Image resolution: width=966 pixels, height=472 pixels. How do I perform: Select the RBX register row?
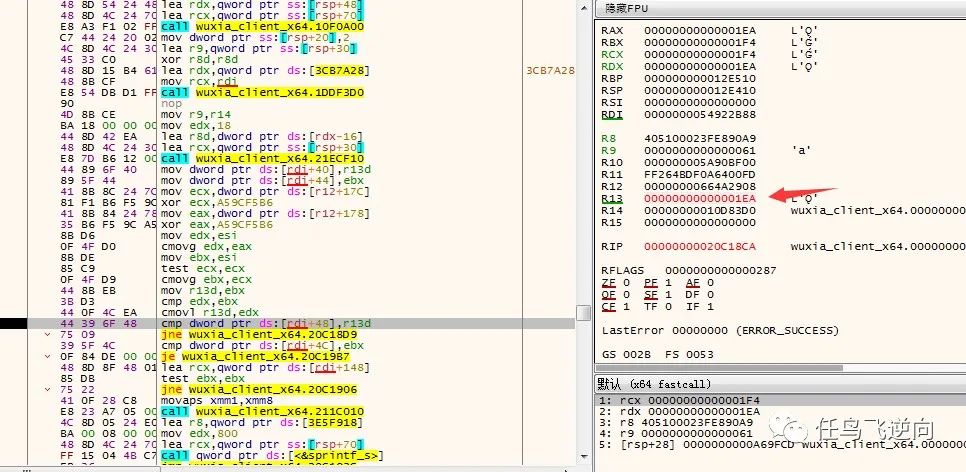coord(708,43)
